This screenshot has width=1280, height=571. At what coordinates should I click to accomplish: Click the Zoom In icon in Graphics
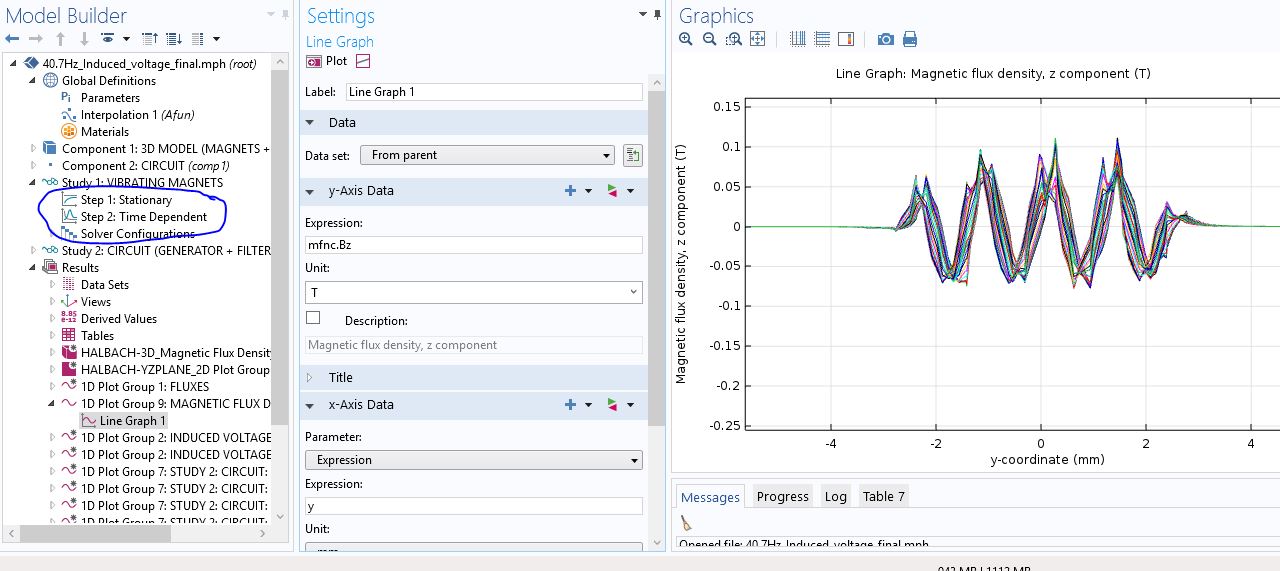[x=685, y=39]
